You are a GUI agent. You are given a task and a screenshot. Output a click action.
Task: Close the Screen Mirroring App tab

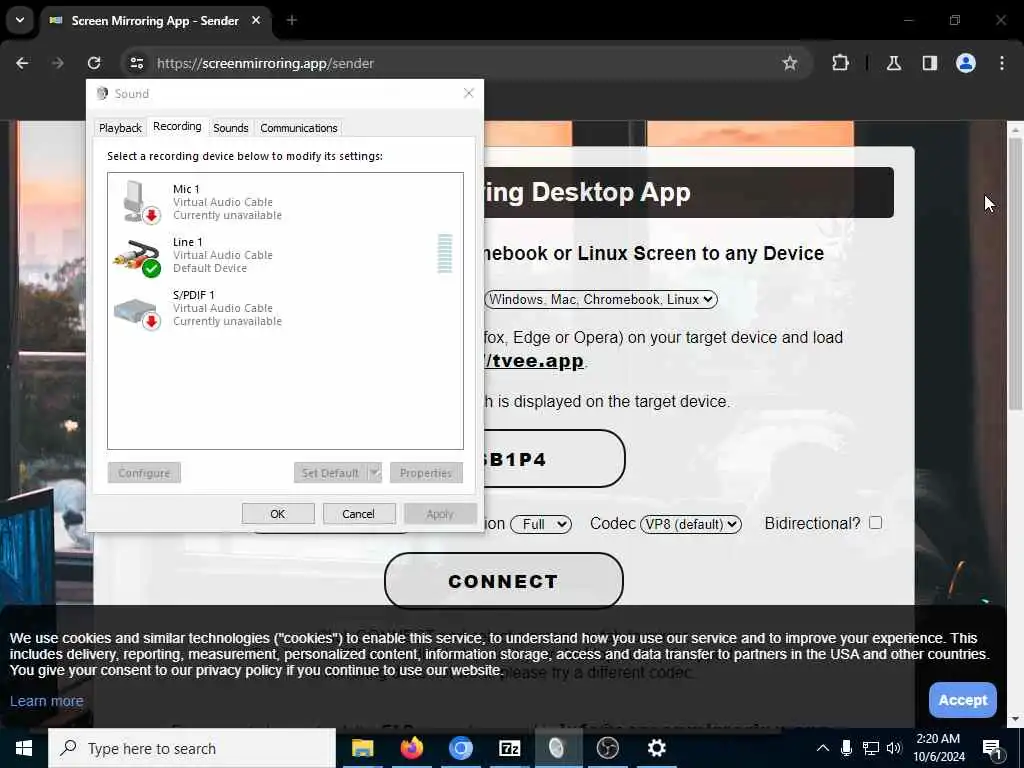click(256, 21)
